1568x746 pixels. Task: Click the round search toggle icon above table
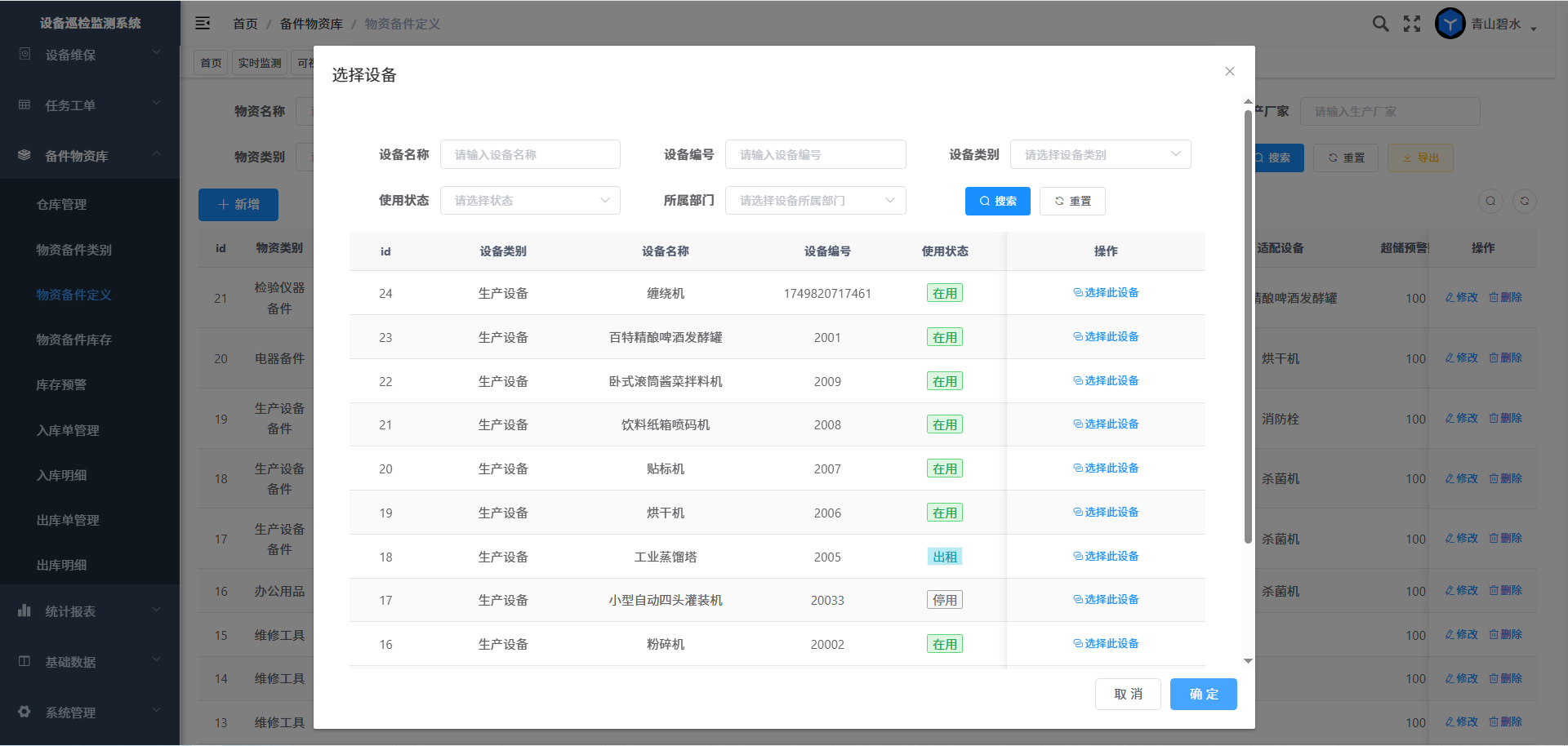coord(1490,202)
